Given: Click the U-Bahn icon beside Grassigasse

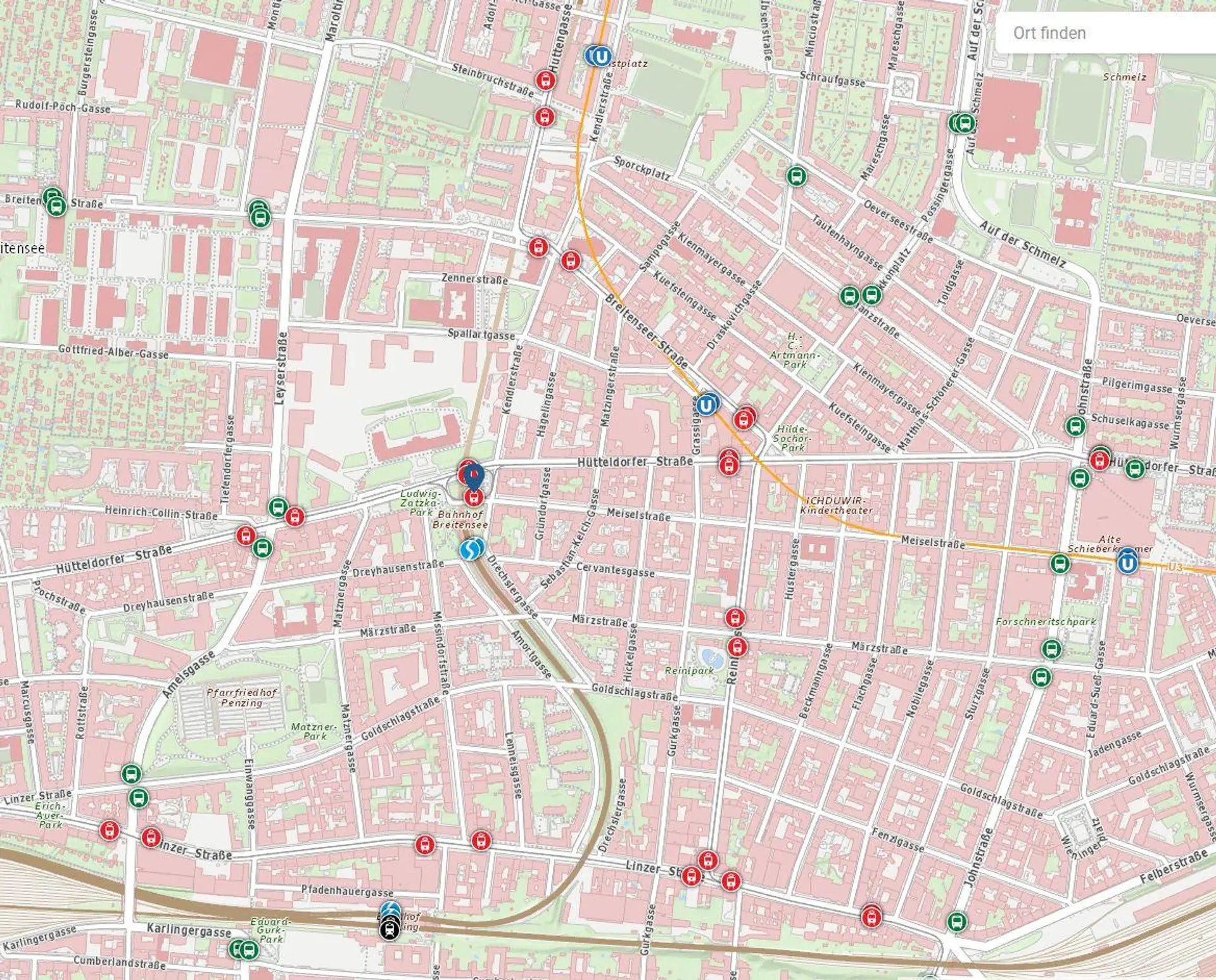Looking at the screenshot, I should coord(707,404).
